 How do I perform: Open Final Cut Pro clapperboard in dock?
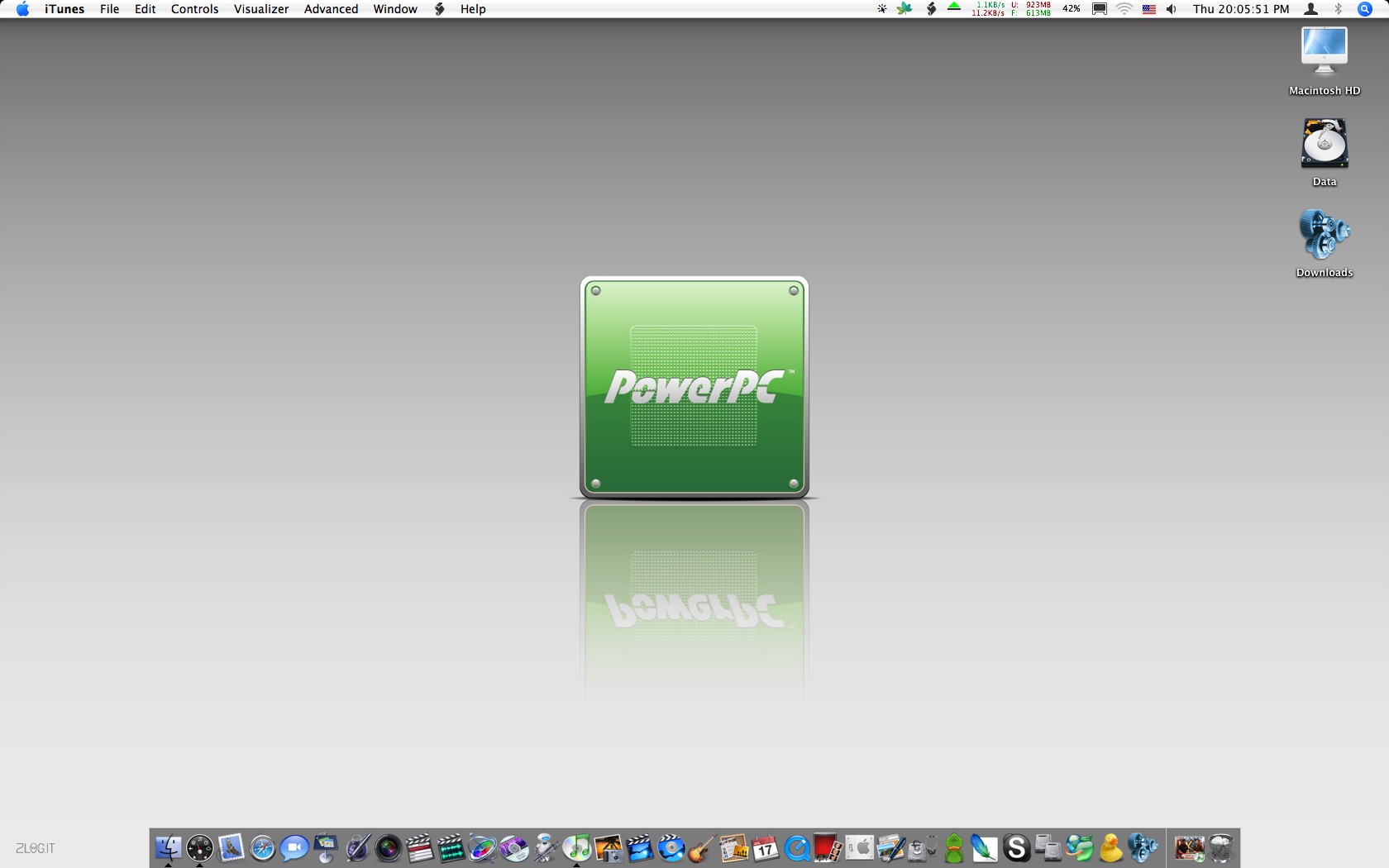coord(419,848)
